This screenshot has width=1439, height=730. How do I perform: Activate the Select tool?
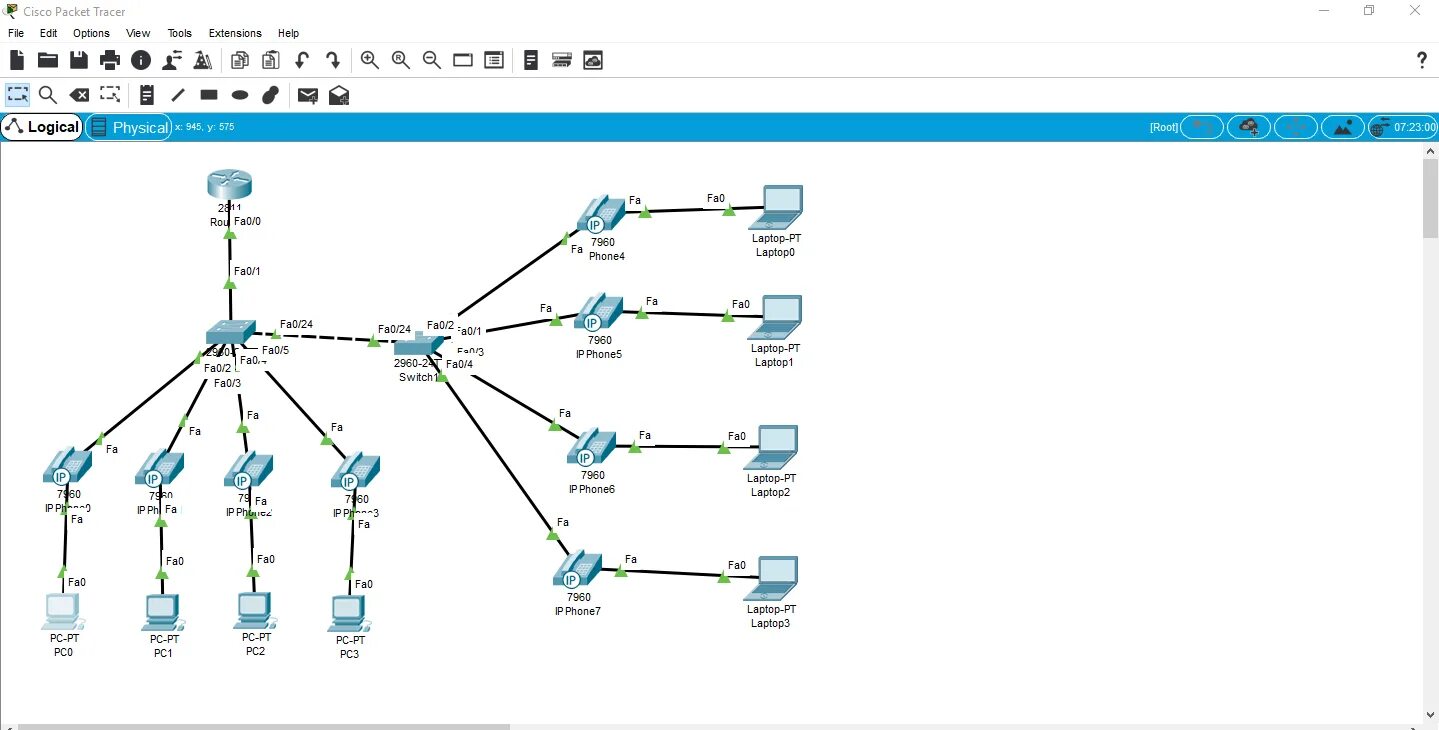point(18,95)
